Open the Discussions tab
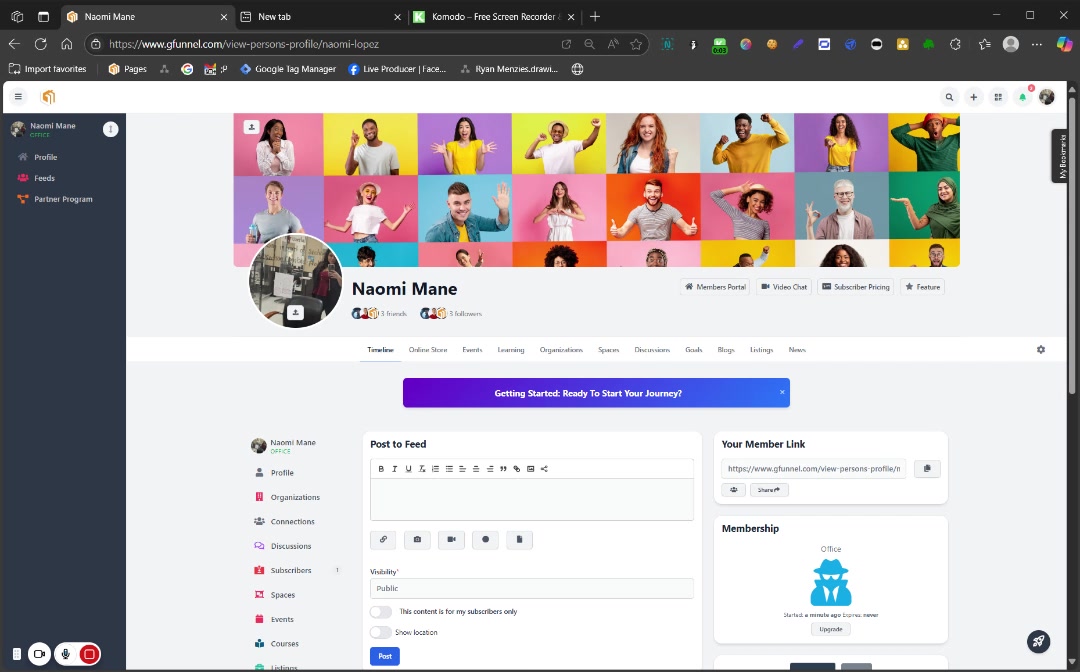Viewport: 1080px width, 672px height. coord(652,350)
